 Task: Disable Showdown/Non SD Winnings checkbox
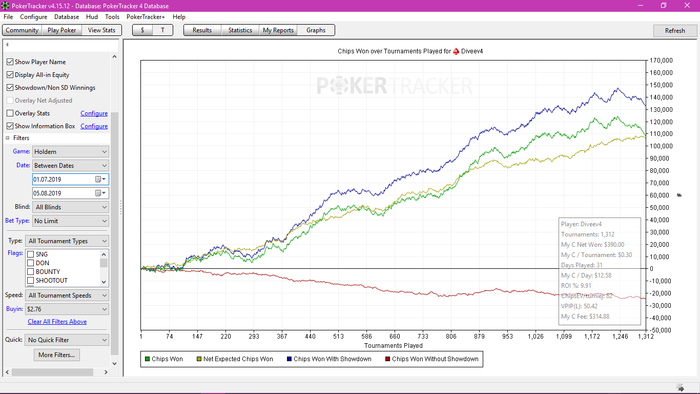pyautogui.click(x=10, y=87)
